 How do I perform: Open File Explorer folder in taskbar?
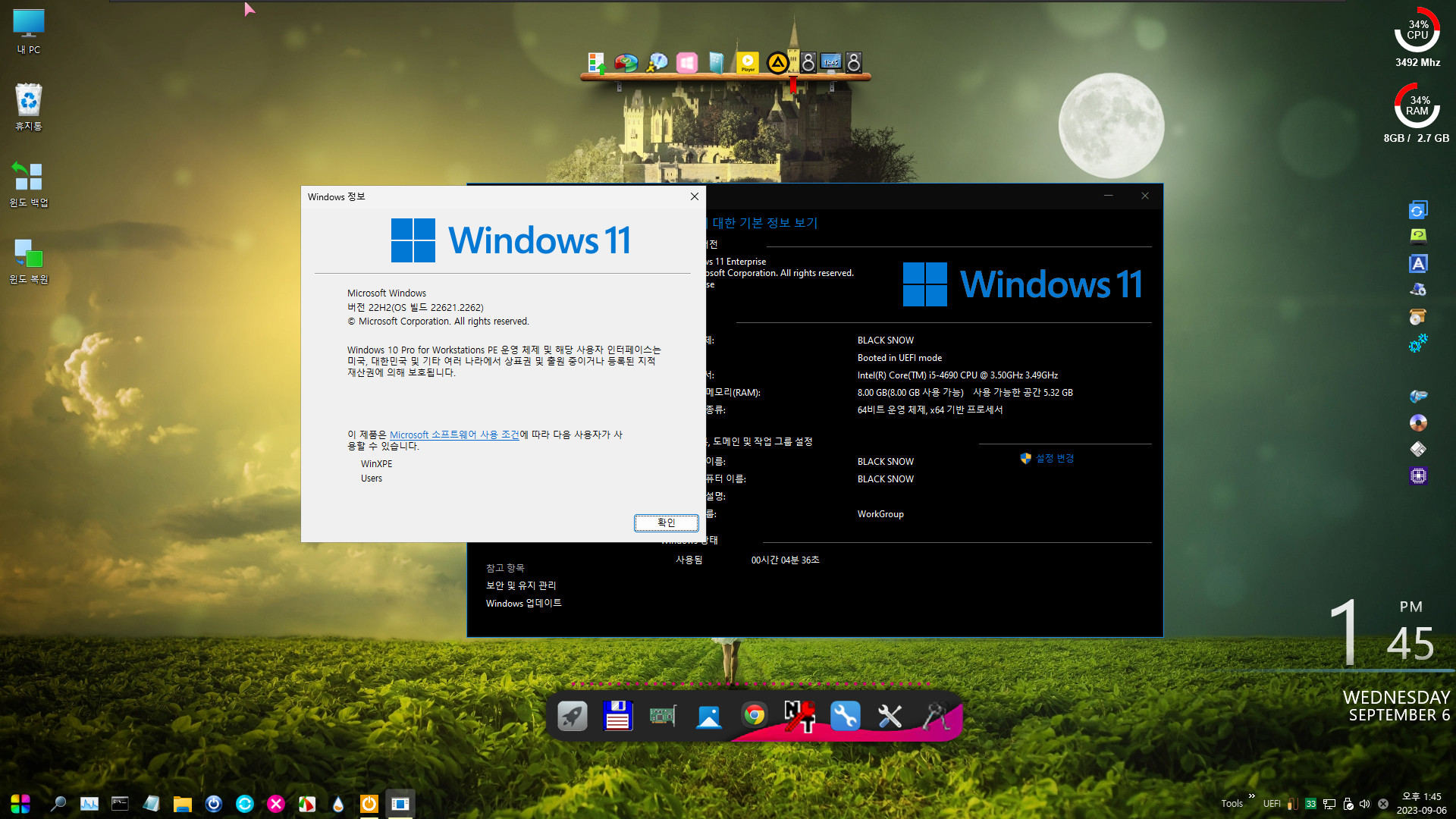[x=182, y=804]
